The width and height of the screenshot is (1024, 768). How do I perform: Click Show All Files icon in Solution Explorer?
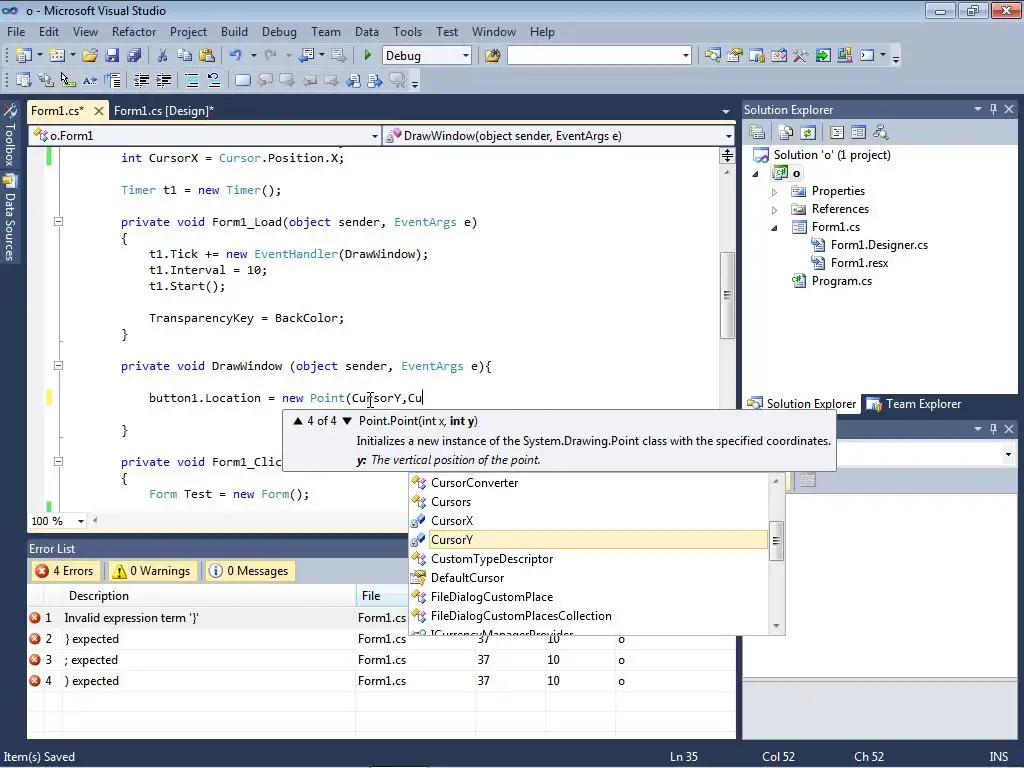(786, 133)
